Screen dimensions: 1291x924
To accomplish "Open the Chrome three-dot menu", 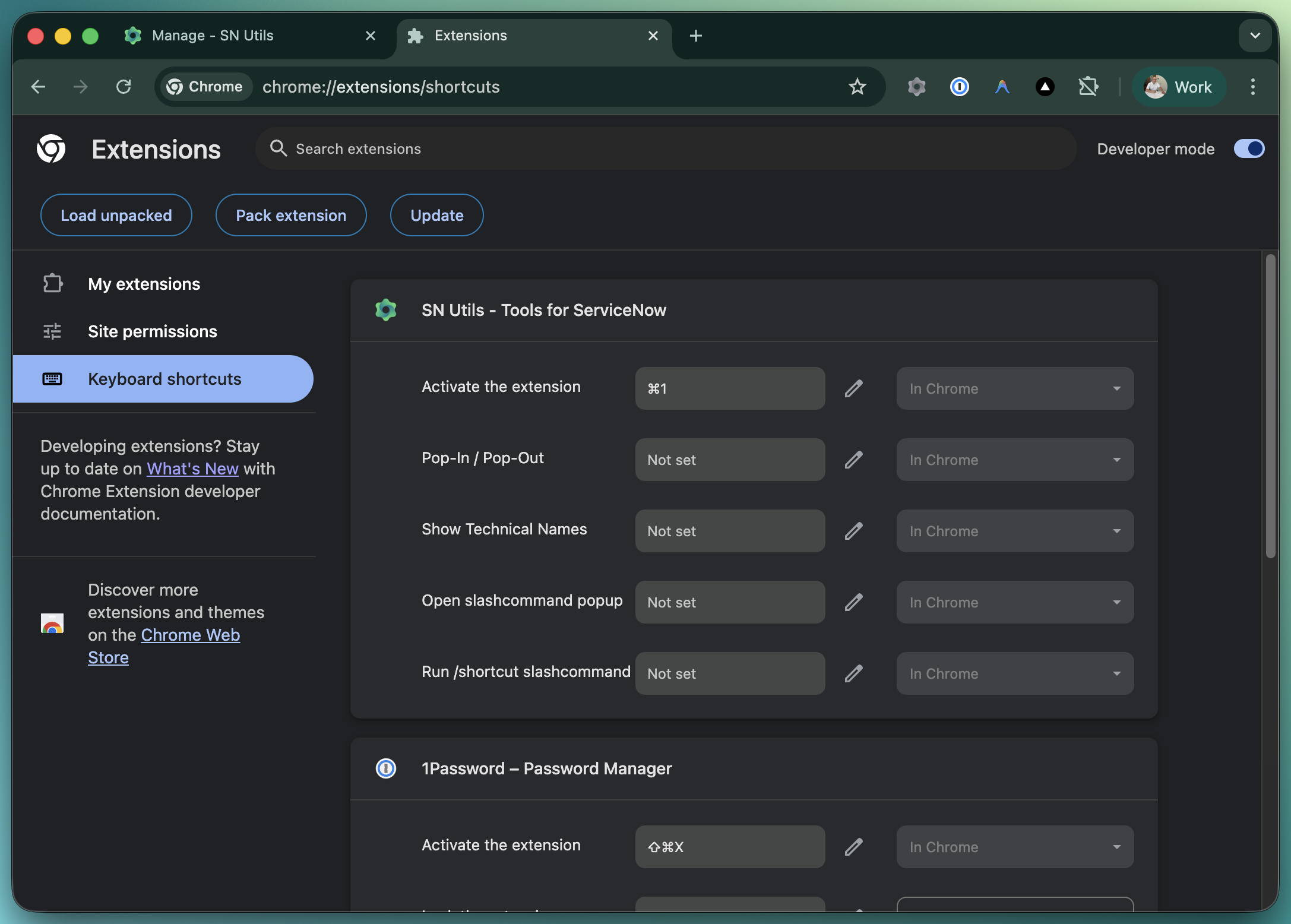I will (1252, 87).
